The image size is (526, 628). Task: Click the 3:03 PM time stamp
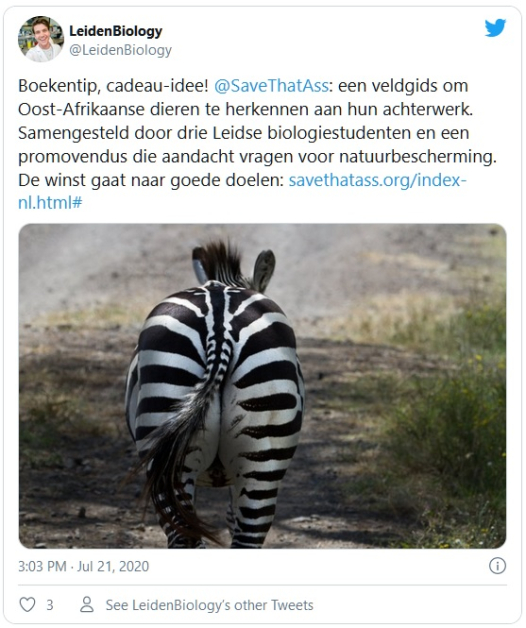(42, 566)
